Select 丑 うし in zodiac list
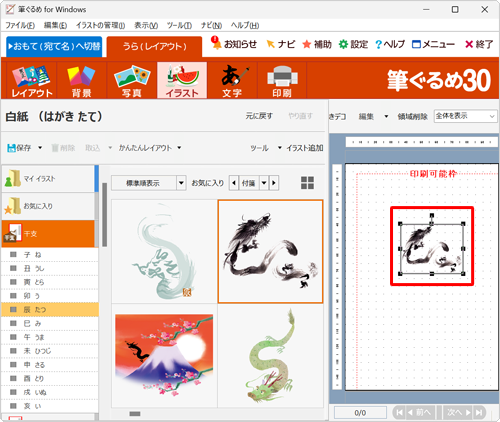500x422 pixels. 50,268
